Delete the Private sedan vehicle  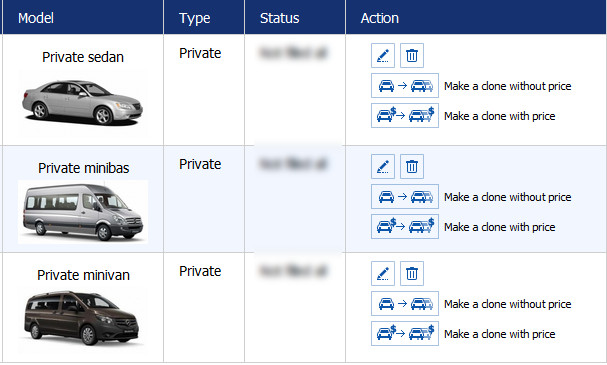tap(412, 55)
